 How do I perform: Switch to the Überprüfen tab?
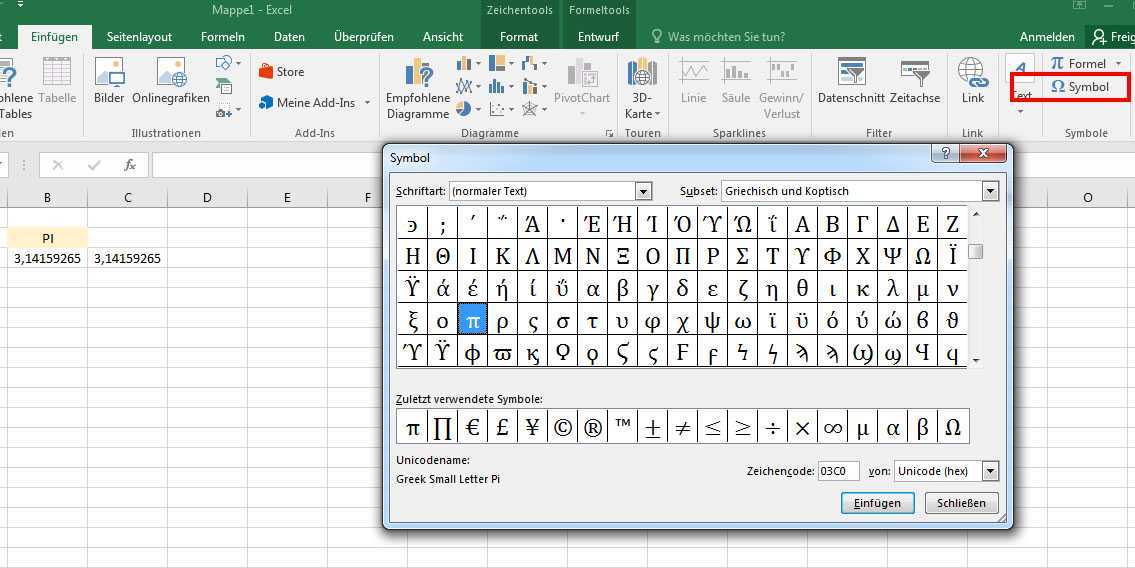pos(364,37)
